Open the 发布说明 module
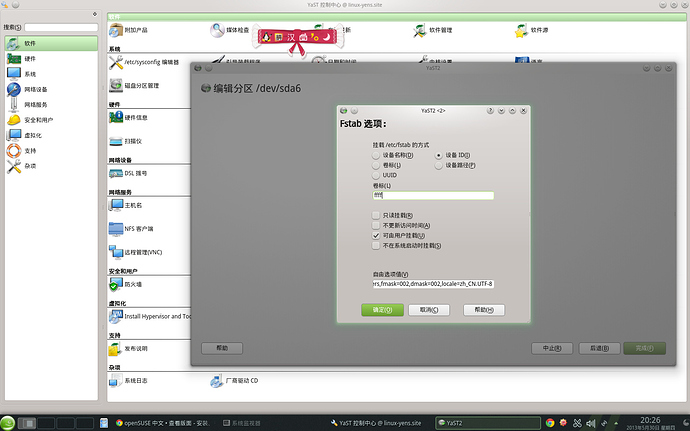Image resolution: width=690 pixels, height=431 pixels. click(x=128, y=348)
